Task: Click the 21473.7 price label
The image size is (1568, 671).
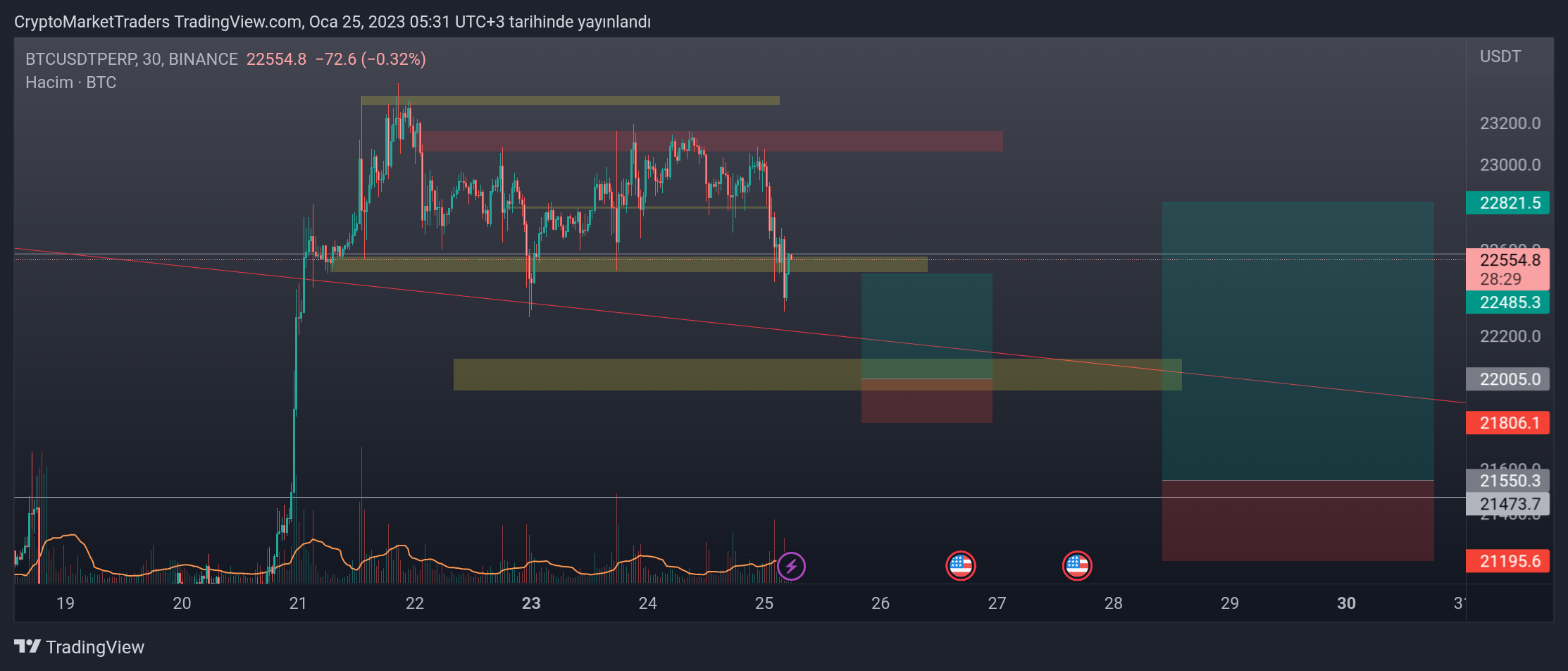Action: 1507,504
